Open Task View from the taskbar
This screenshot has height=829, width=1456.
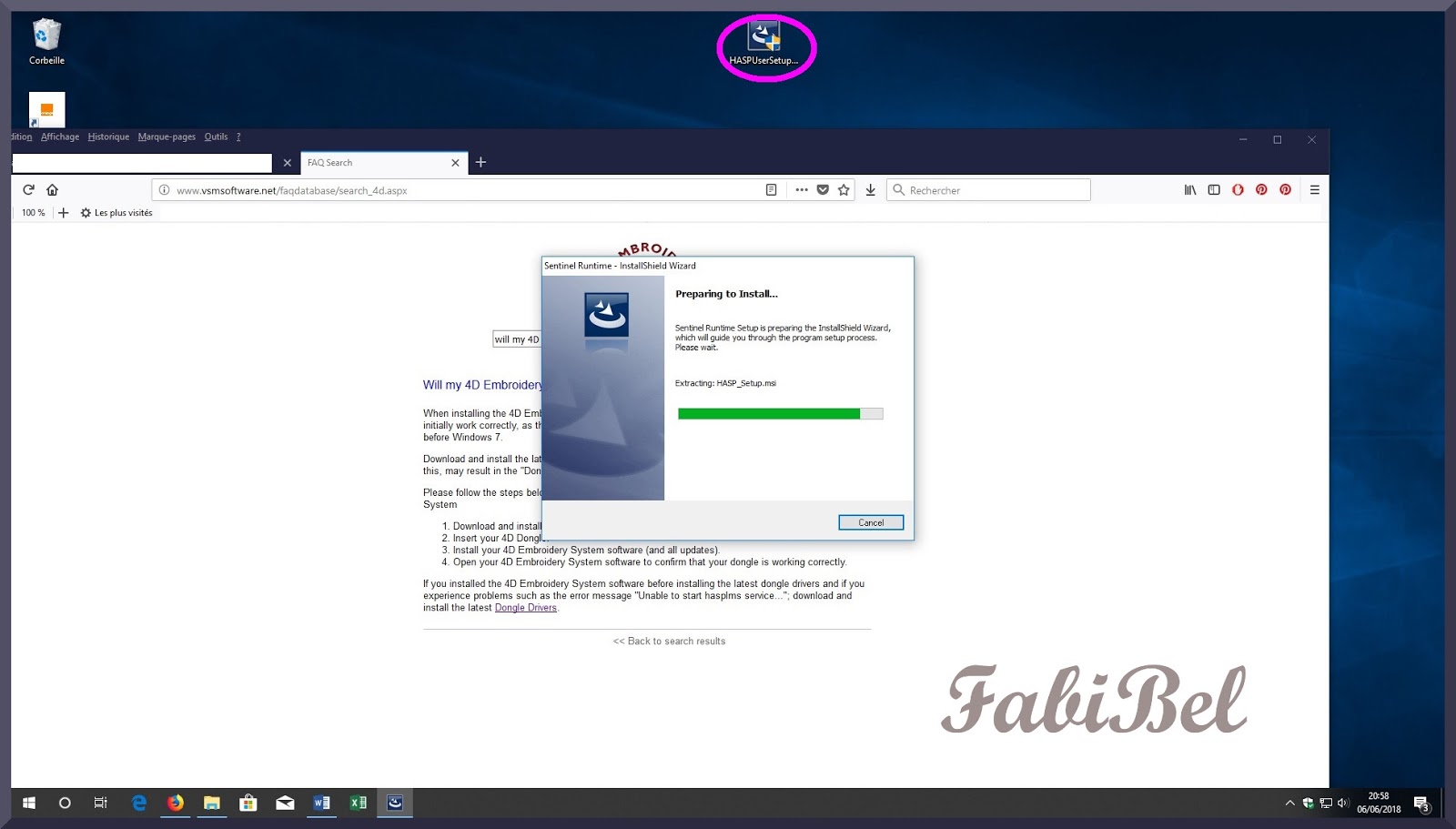100,803
